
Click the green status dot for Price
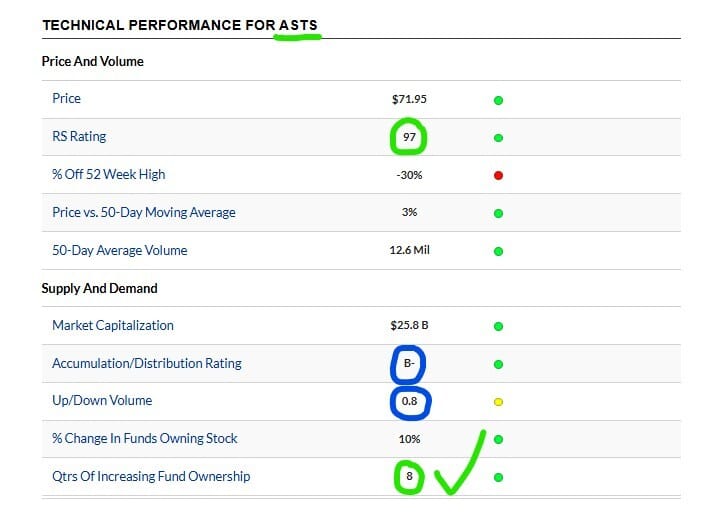(498, 100)
